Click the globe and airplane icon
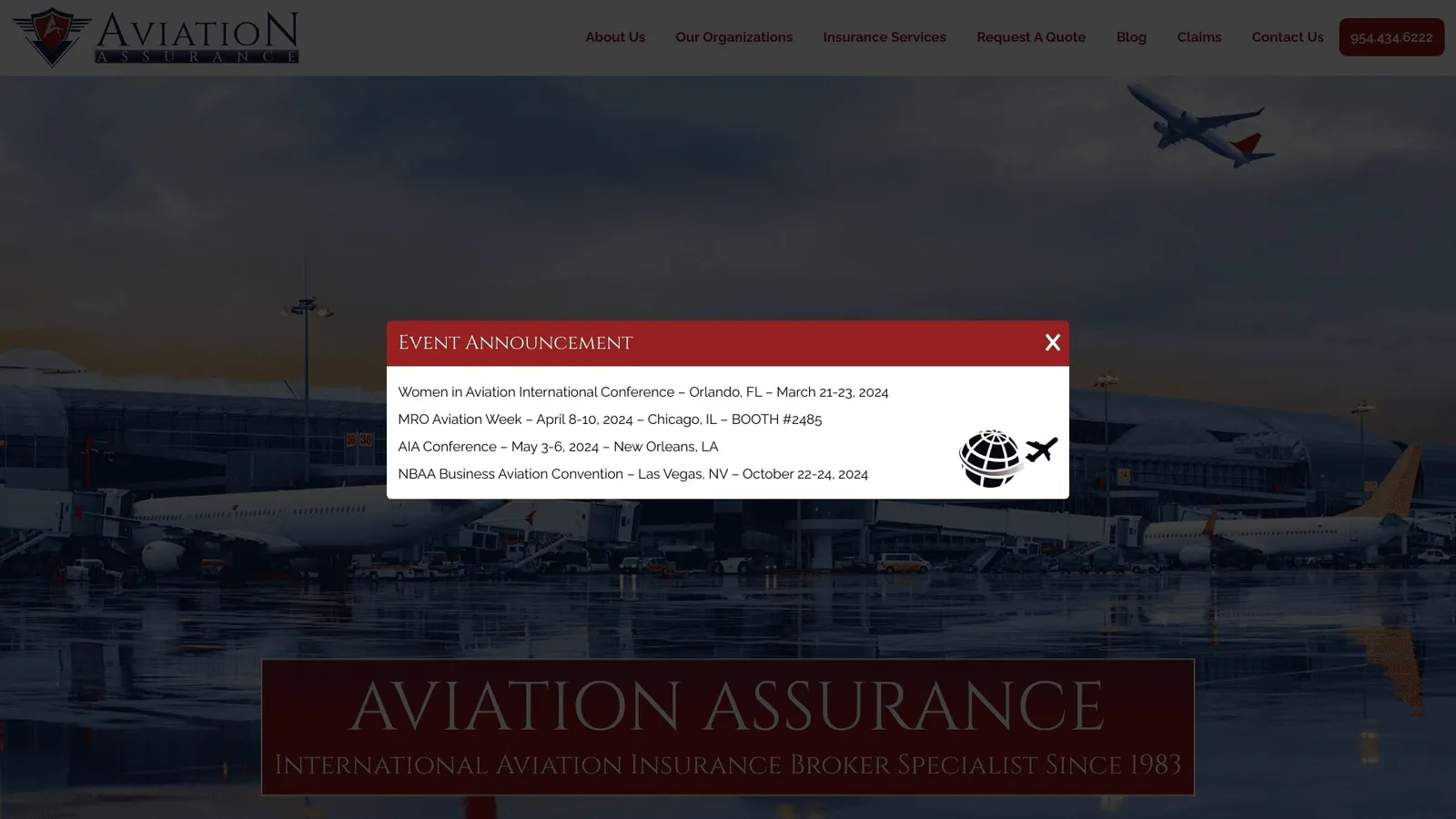 click(x=1008, y=459)
